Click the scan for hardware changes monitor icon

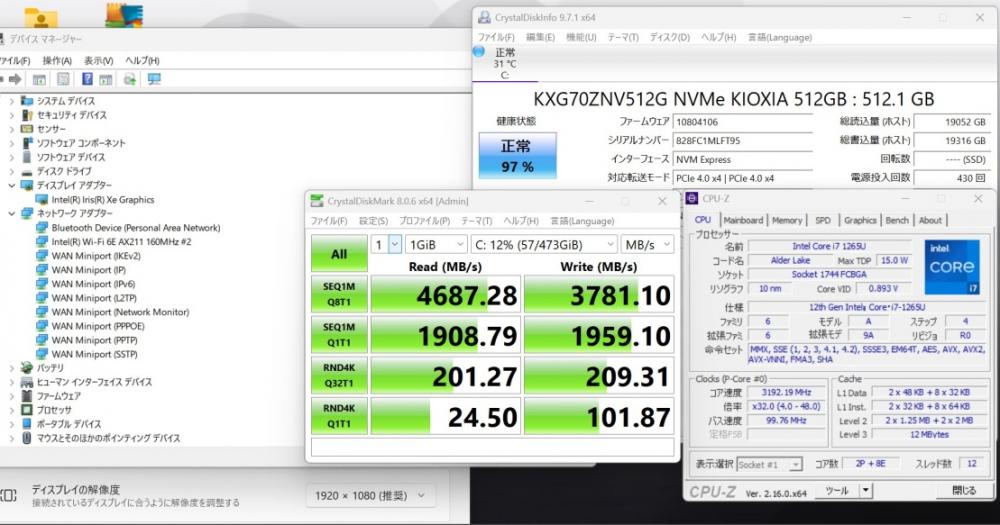[154, 79]
